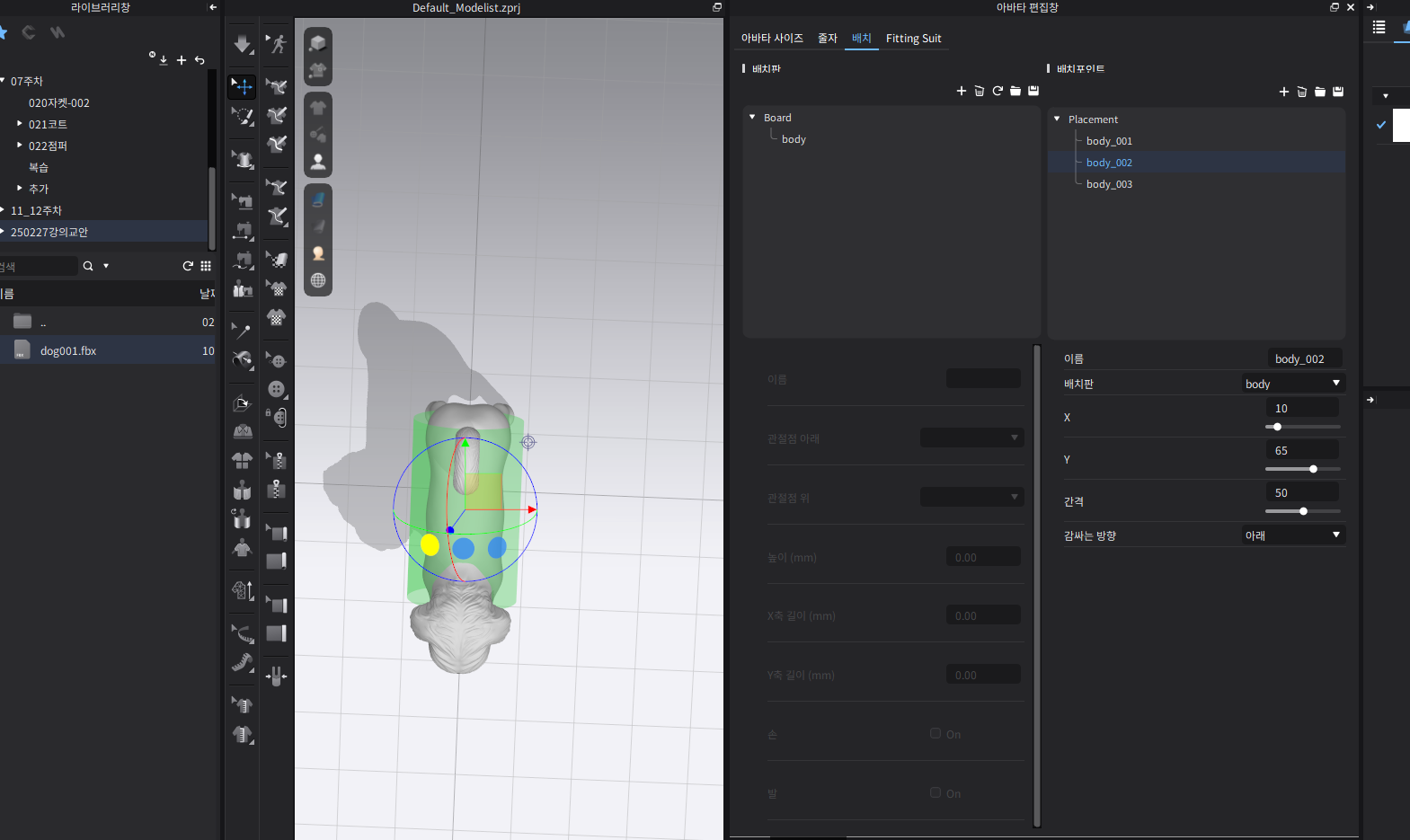Open the 배치판 body dropdown
Screen dimensions: 1410x840
1292,384
